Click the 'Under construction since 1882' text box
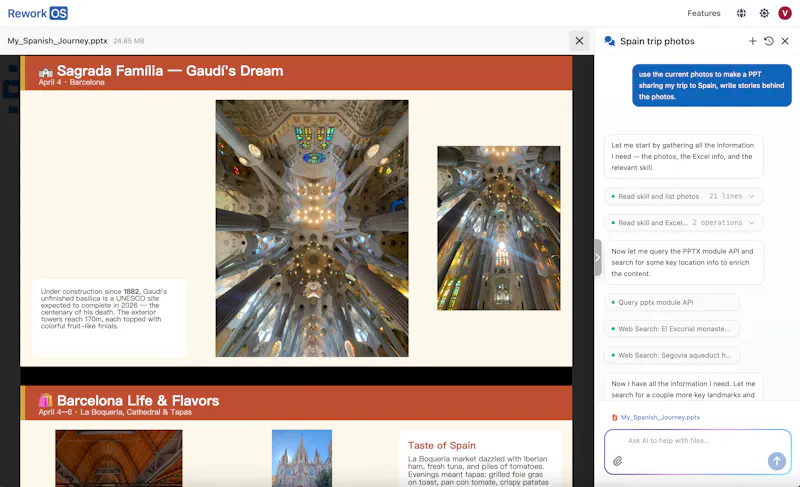 point(109,317)
